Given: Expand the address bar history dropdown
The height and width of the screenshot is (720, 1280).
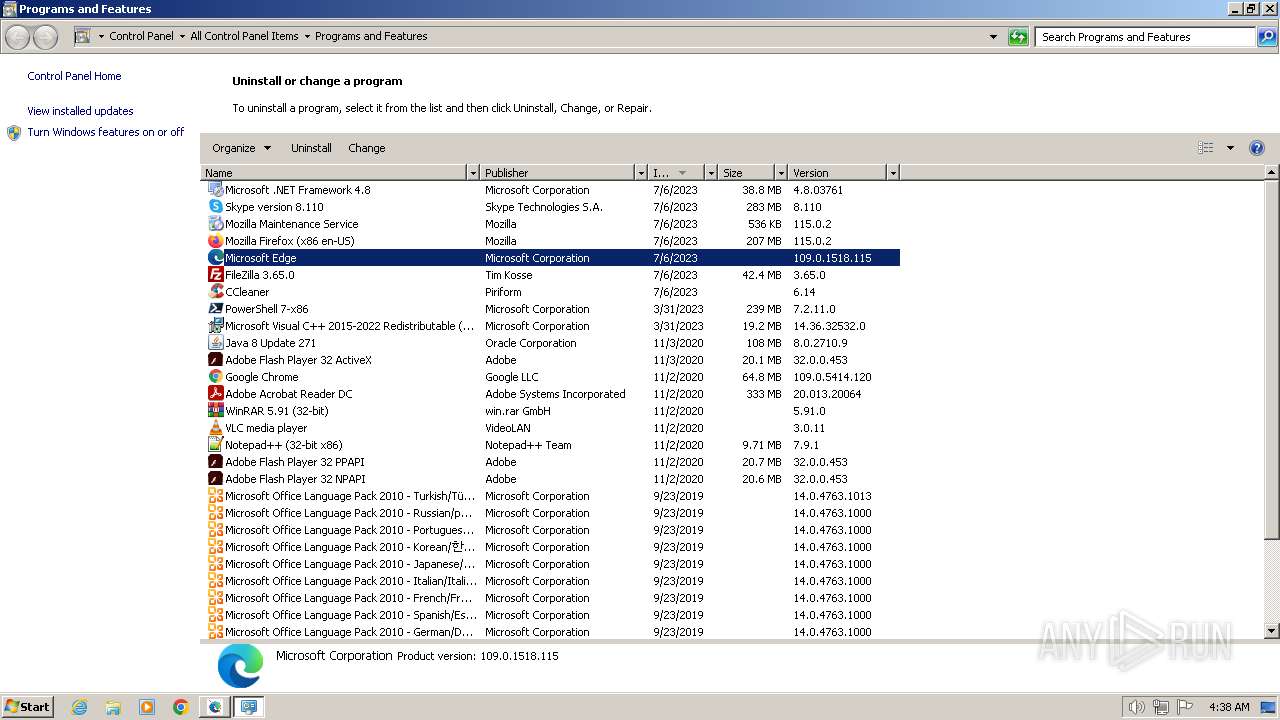Looking at the screenshot, I should point(993,37).
